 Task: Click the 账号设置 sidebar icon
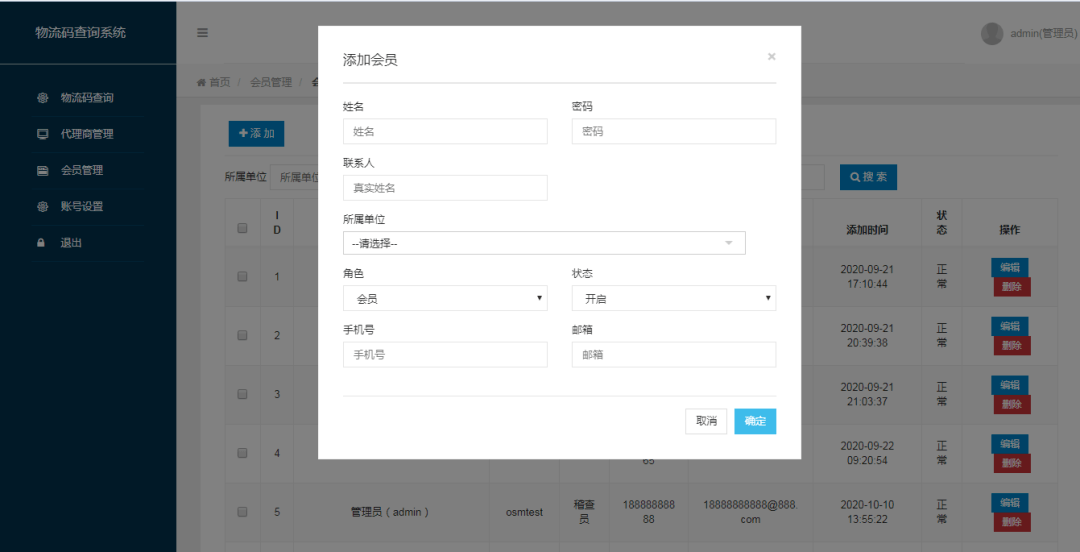coord(42,206)
